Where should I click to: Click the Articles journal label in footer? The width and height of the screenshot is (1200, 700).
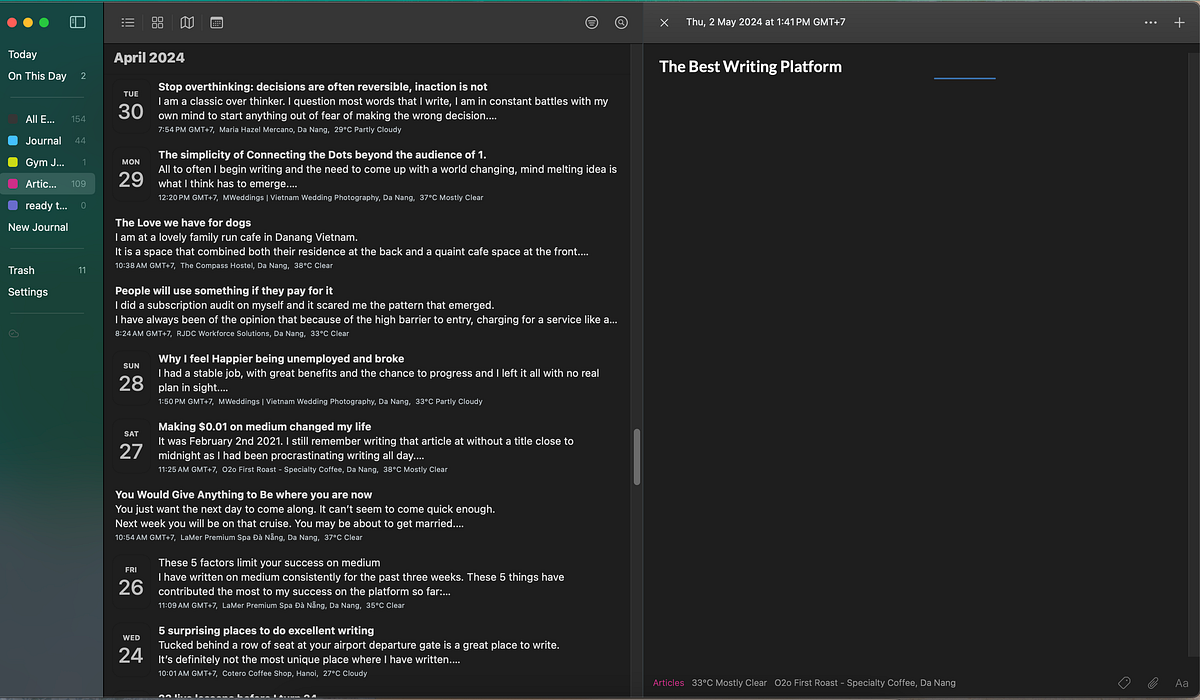click(668, 683)
